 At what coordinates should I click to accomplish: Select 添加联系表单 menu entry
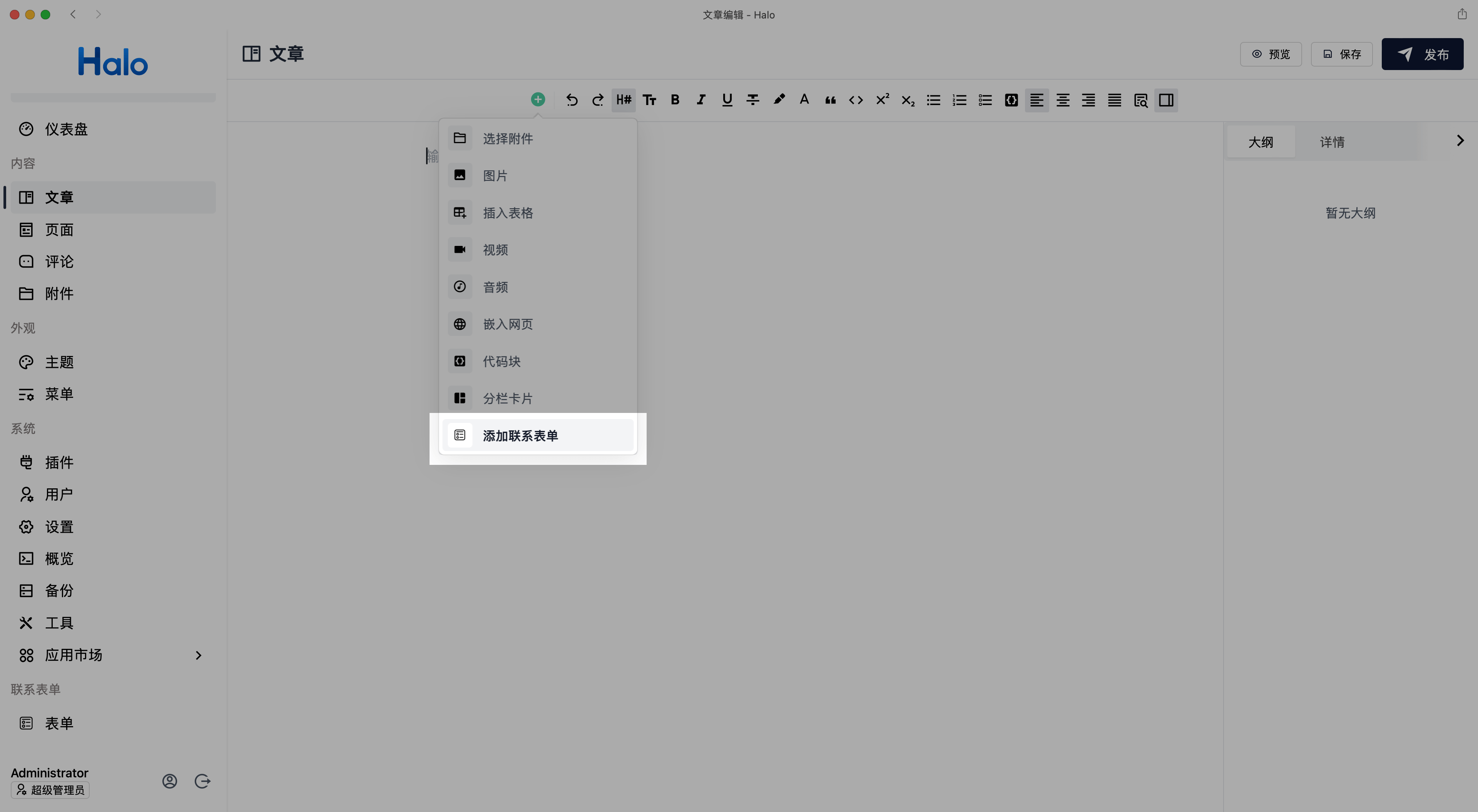(x=538, y=435)
